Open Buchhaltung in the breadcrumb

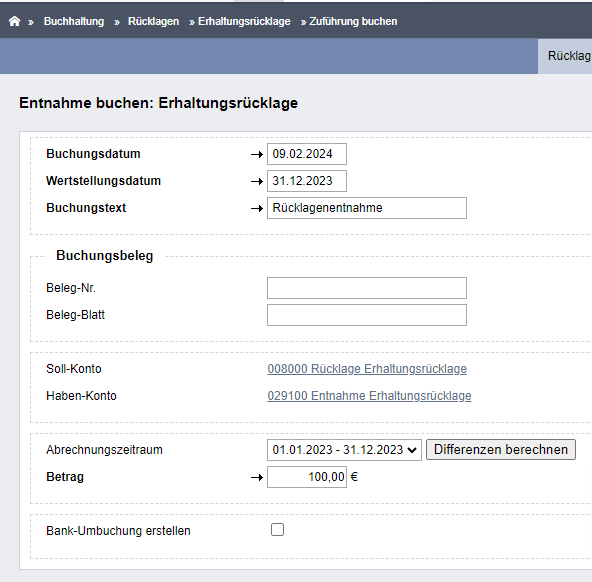[74, 22]
